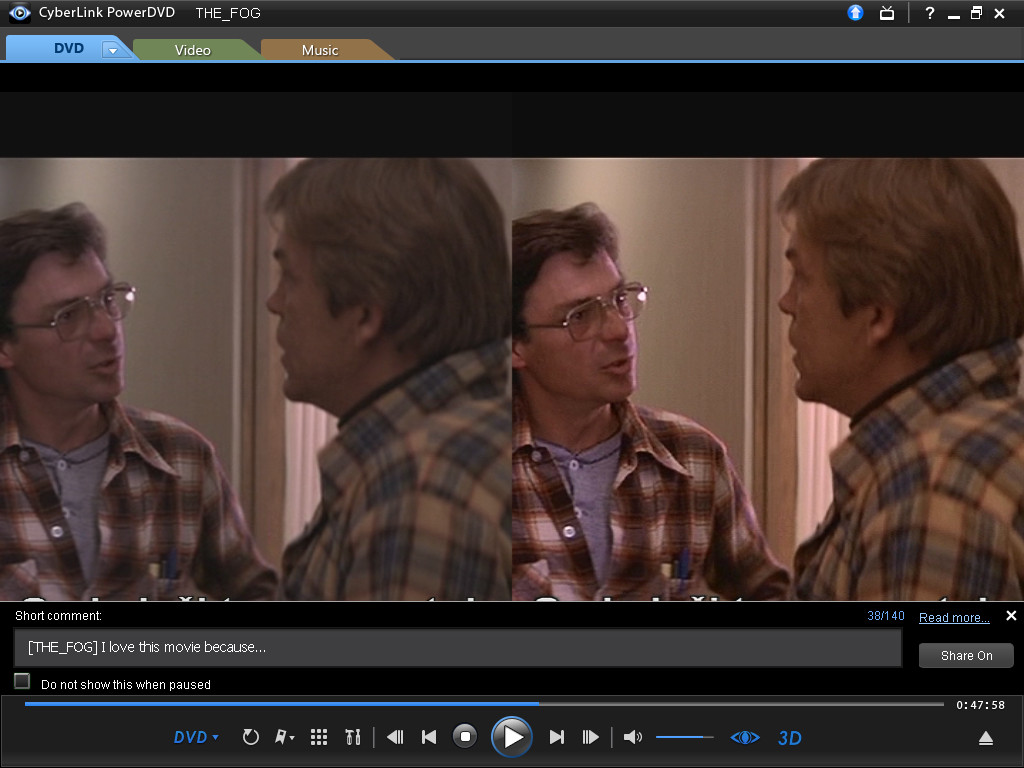Open help with the question mark icon
The width and height of the screenshot is (1024, 768).
tap(929, 13)
